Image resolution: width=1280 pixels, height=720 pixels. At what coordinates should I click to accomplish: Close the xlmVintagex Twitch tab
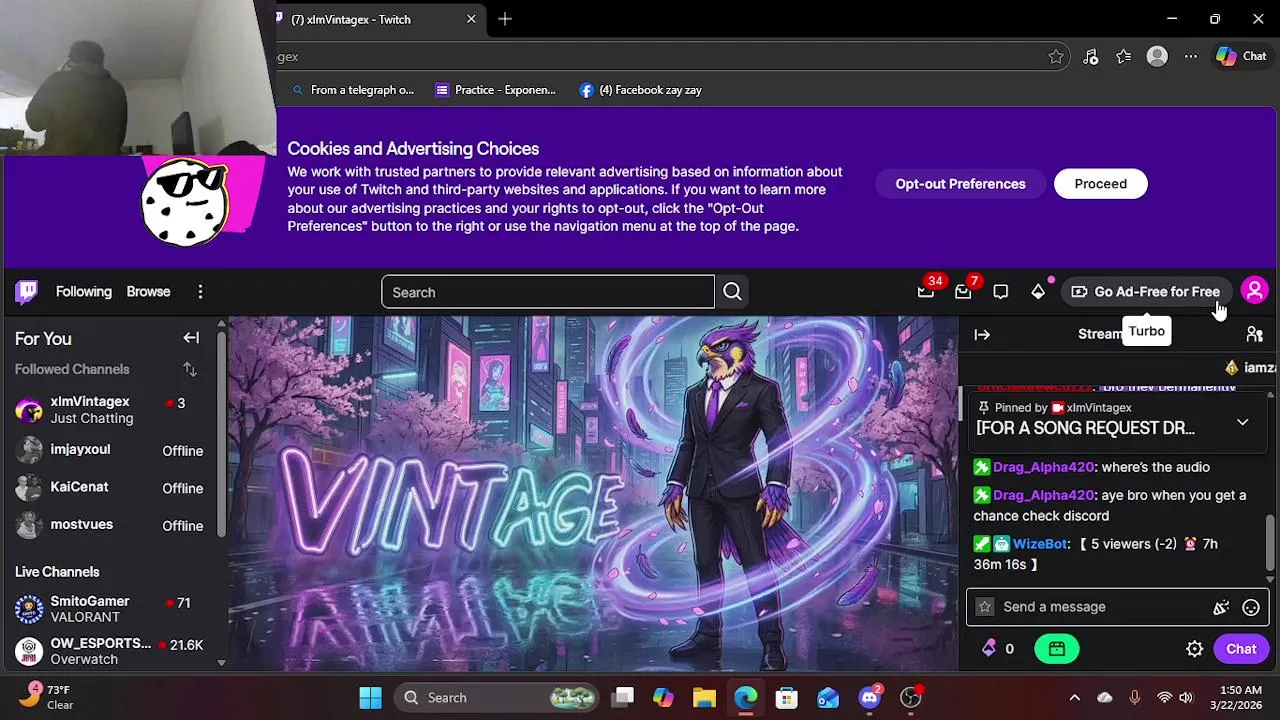pos(471,19)
